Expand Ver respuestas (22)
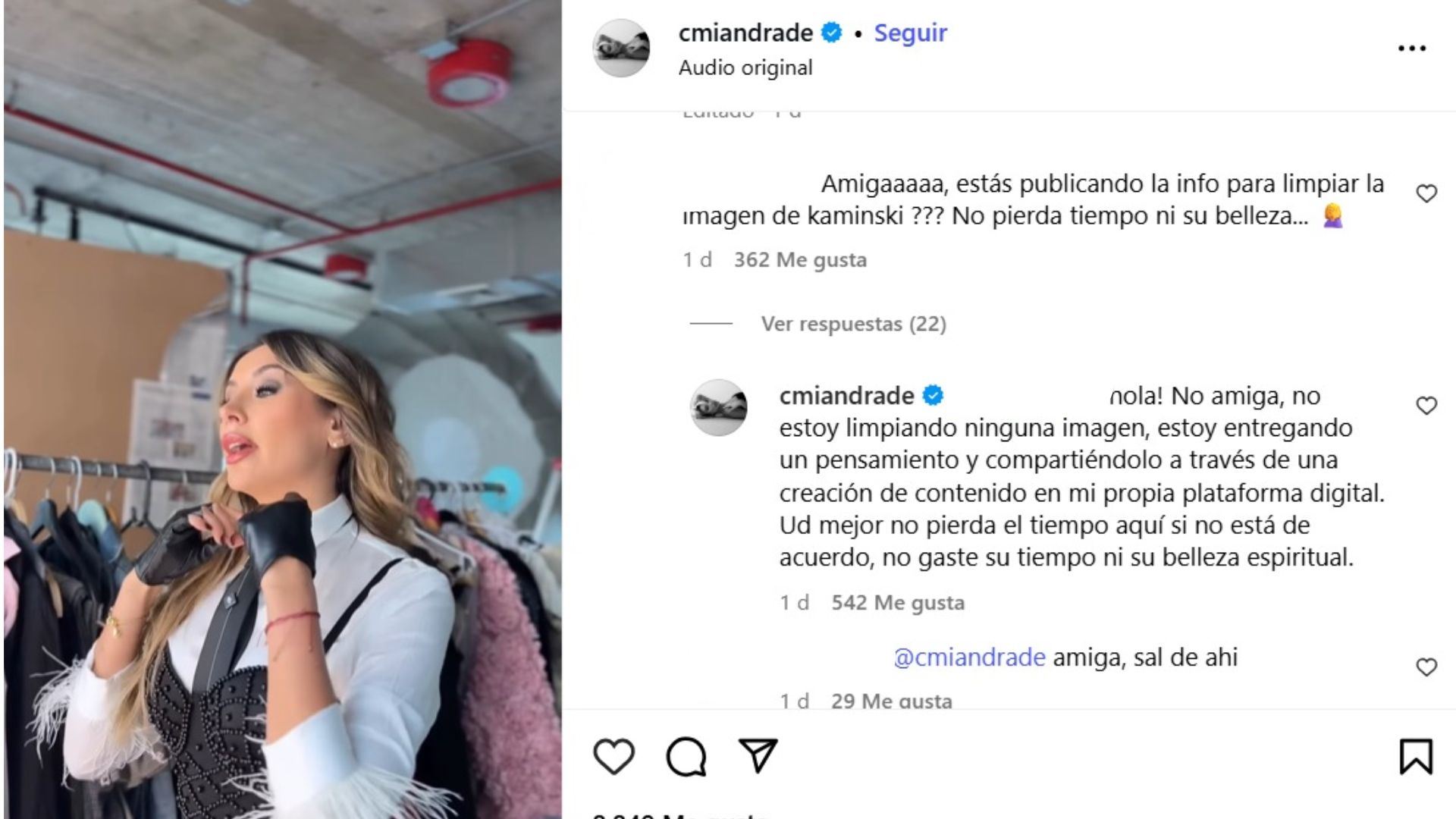 point(854,324)
